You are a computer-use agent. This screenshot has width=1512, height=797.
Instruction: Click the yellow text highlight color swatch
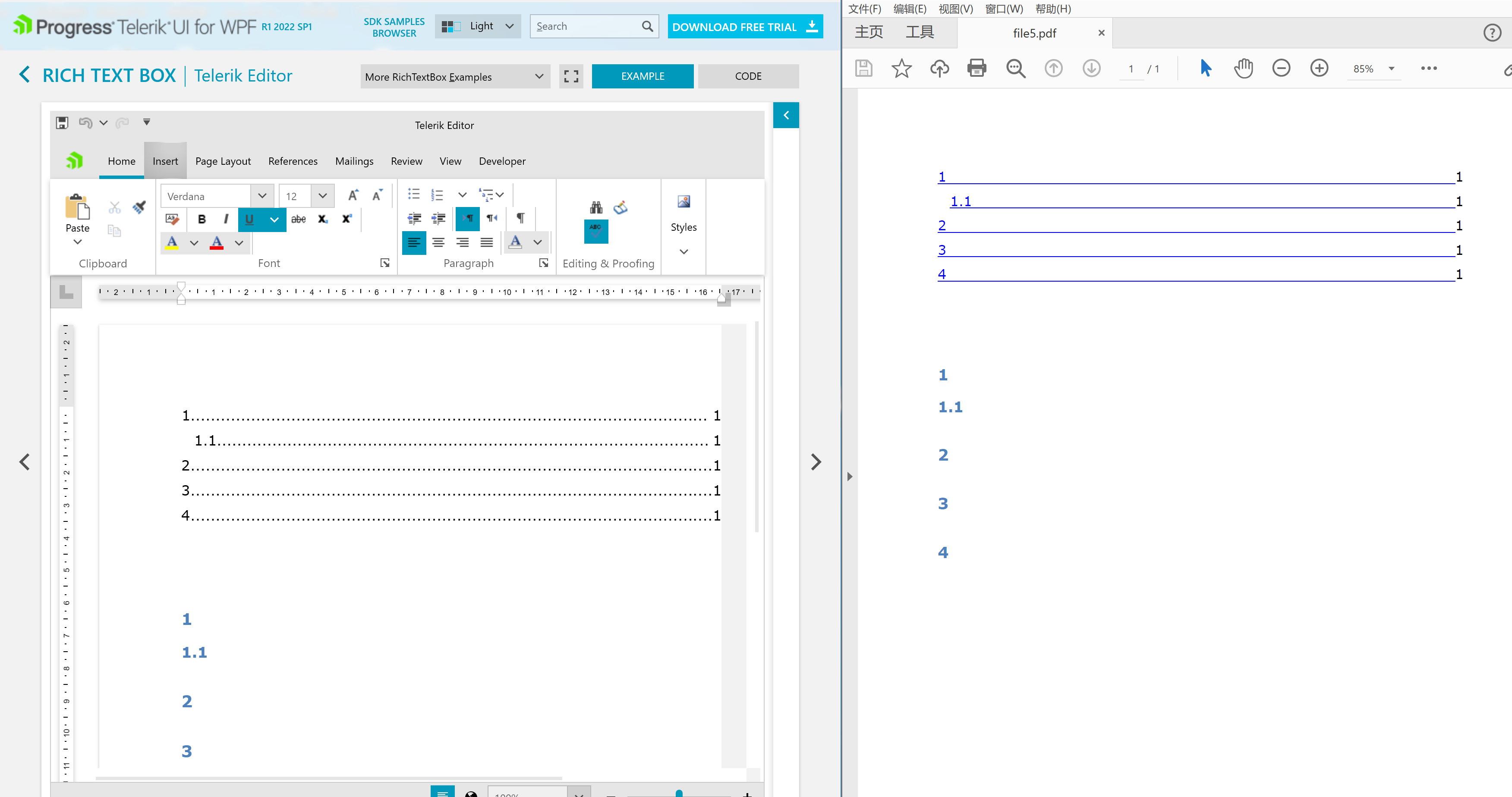coord(172,242)
